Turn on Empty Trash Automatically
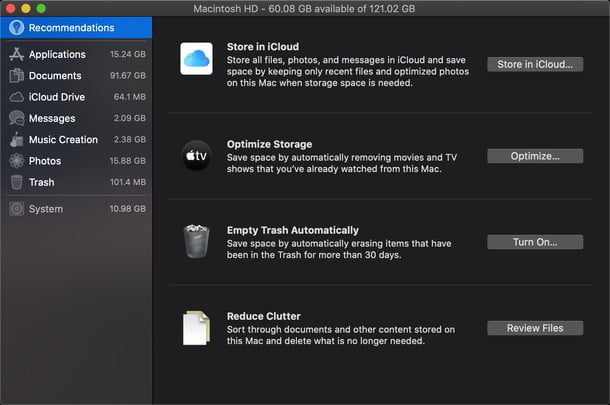The height and width of the screenshot is (405, 610). (534, 242)
